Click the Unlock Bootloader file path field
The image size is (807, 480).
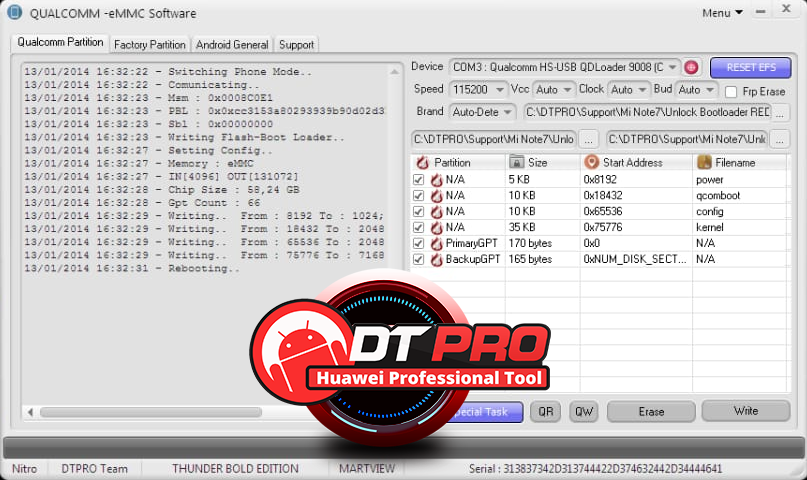click(x=647, y=112)
